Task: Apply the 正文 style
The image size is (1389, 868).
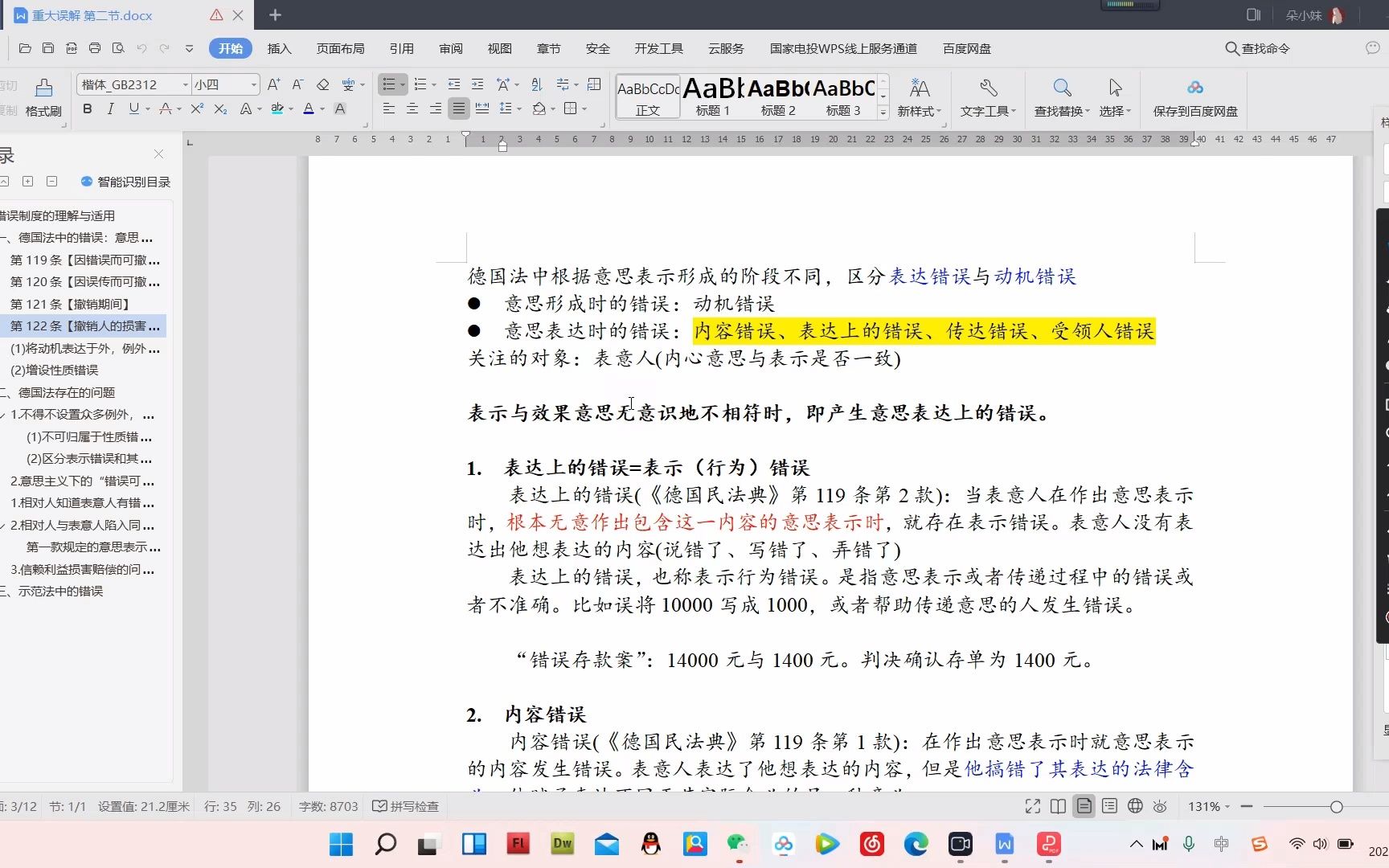Action: point(648,96)
